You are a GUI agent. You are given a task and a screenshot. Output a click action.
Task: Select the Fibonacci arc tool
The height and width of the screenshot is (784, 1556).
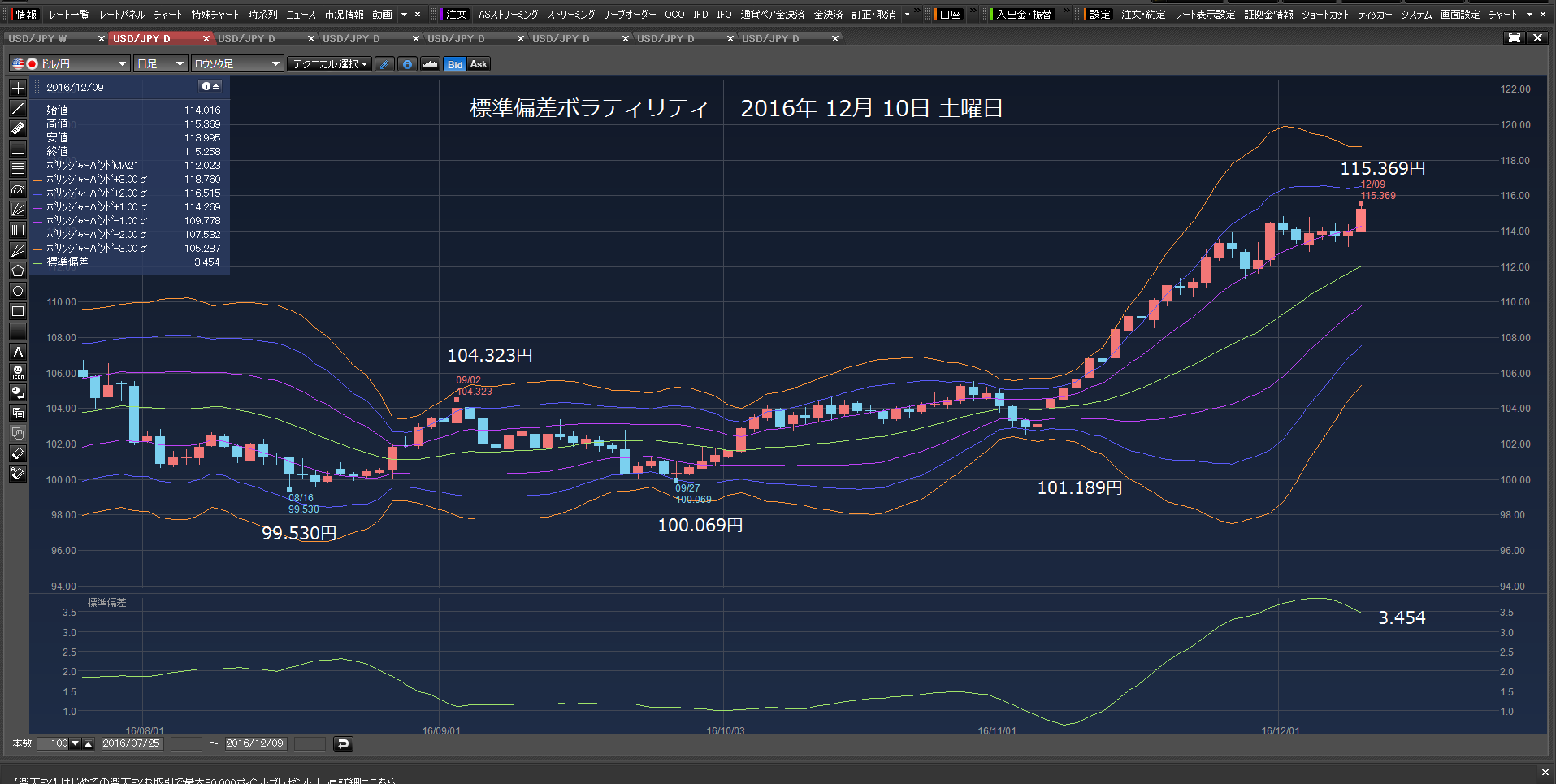coord(18,189)
